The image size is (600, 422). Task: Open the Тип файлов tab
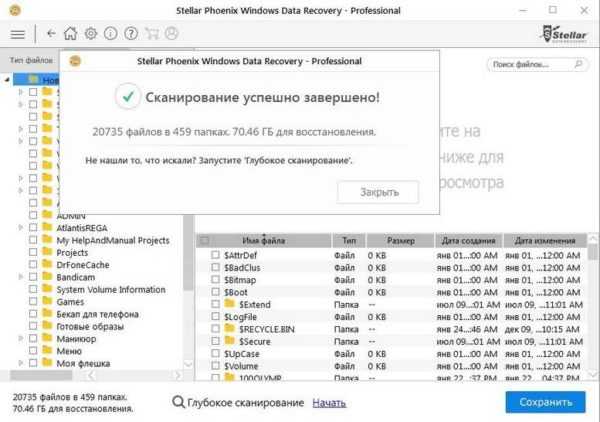[x=31, y=60]
